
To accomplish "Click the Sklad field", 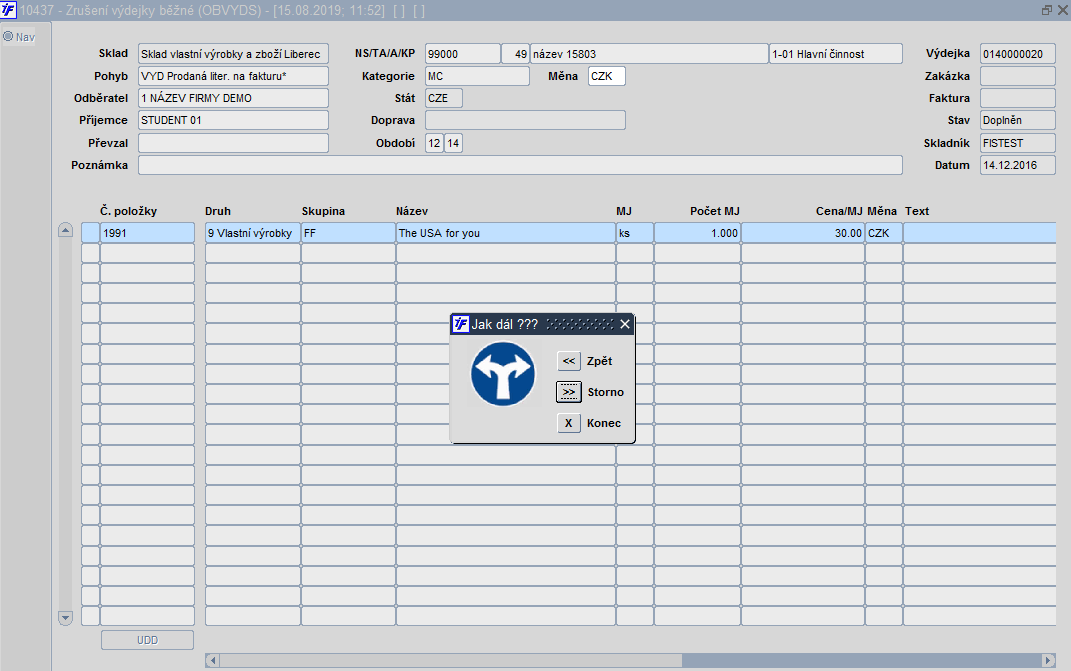I will [233, 54].
